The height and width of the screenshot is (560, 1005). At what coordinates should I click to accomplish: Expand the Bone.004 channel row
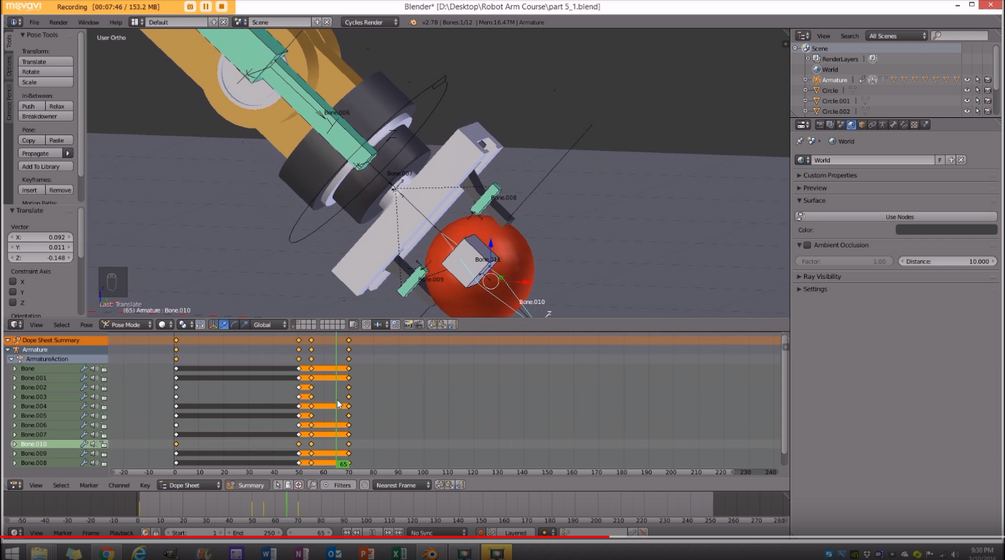coord(15,406)
